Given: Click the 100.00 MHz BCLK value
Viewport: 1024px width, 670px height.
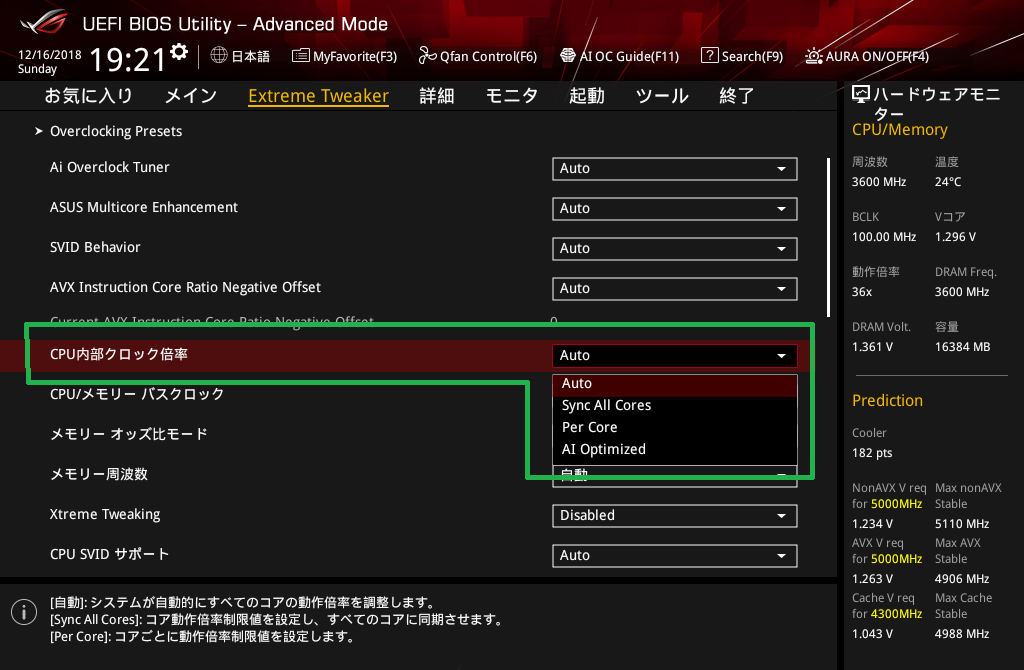Looking at the screenshot, I should [884, 237].
